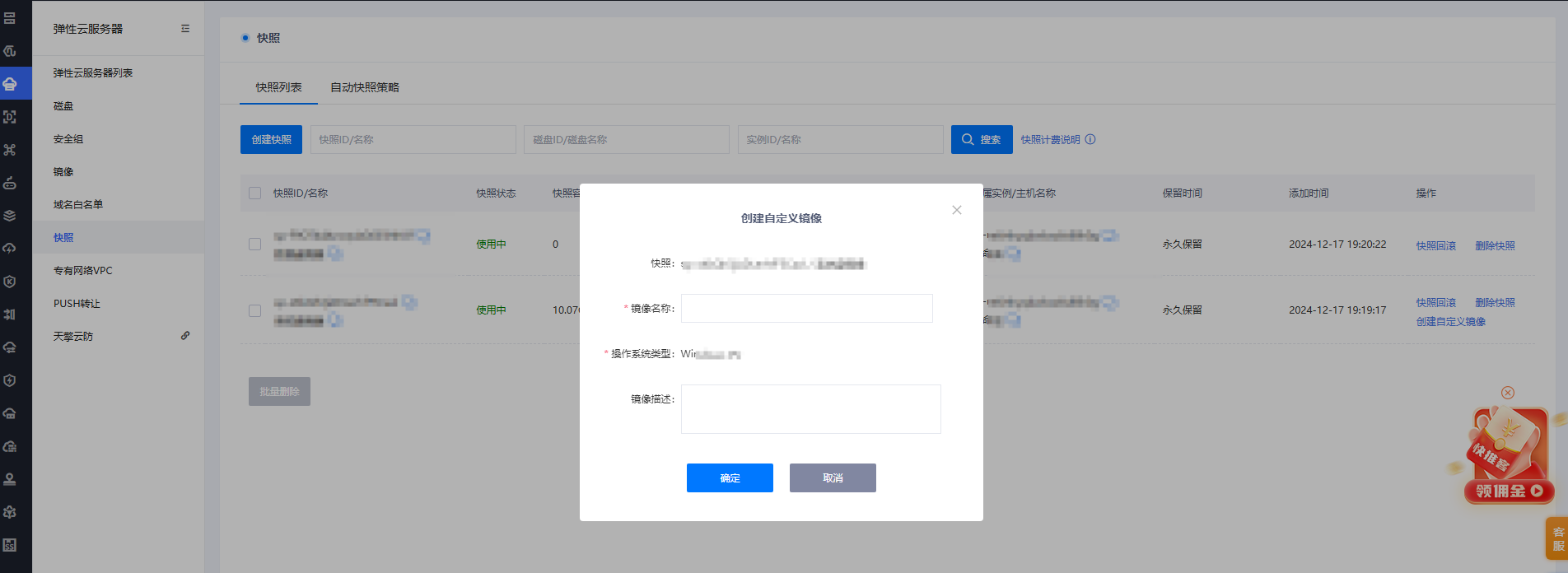1568x573 pixels.
Task: Open the 客服 support widget
Action: pyautogui.click(x=1557, y=538)
